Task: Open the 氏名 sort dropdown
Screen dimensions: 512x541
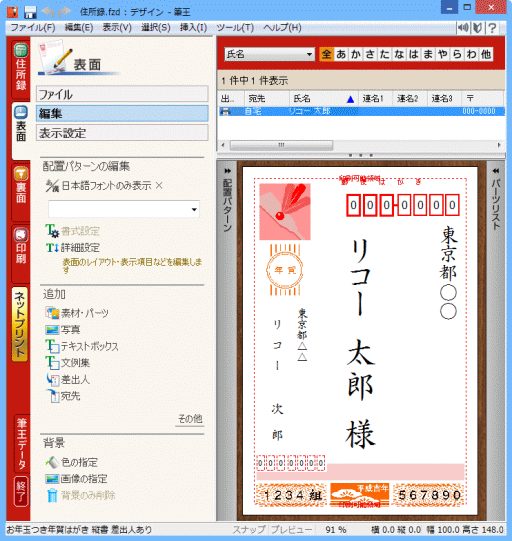Action: (269, 54)
